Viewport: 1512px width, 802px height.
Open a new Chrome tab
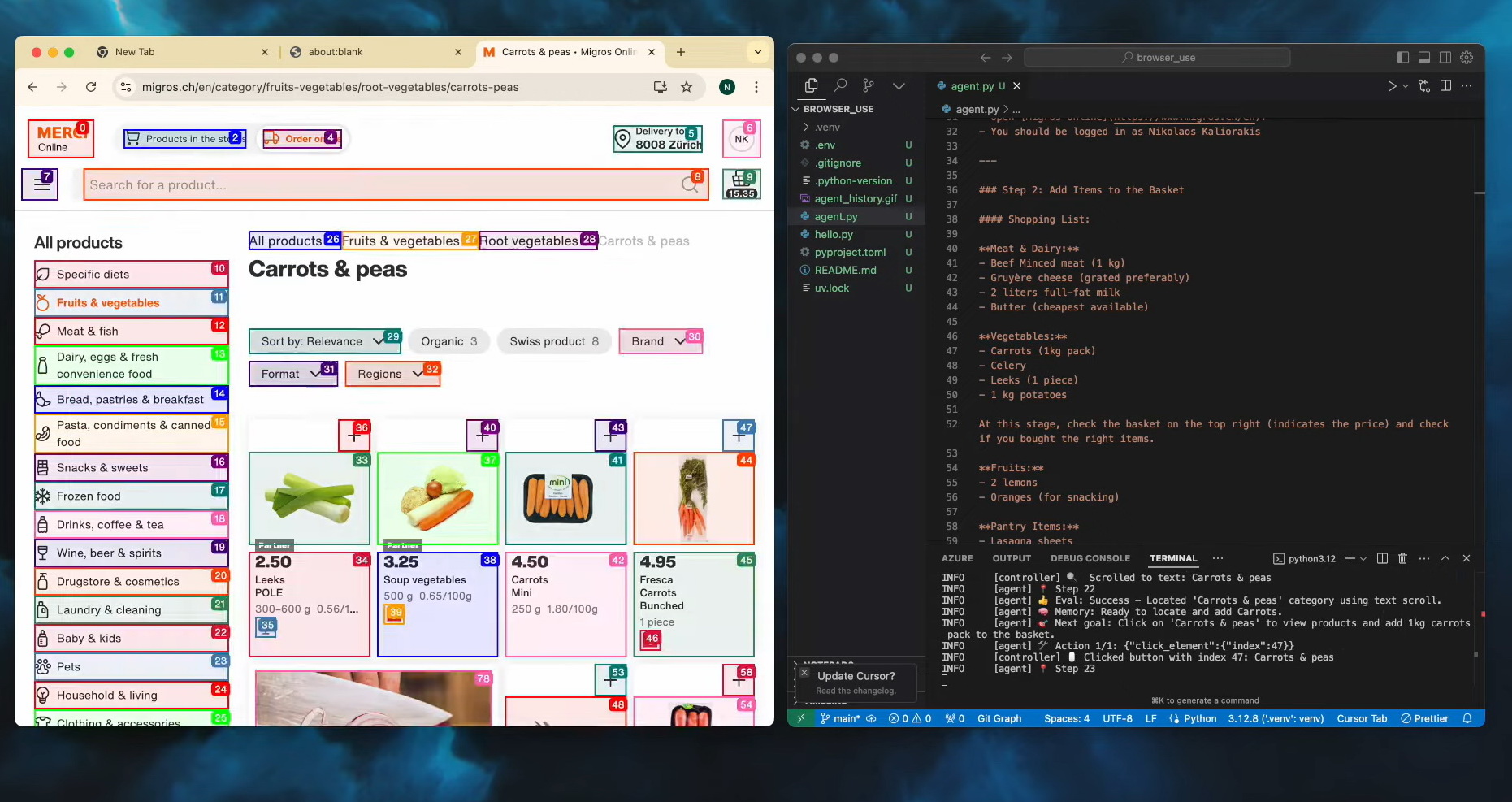point(680,52)
